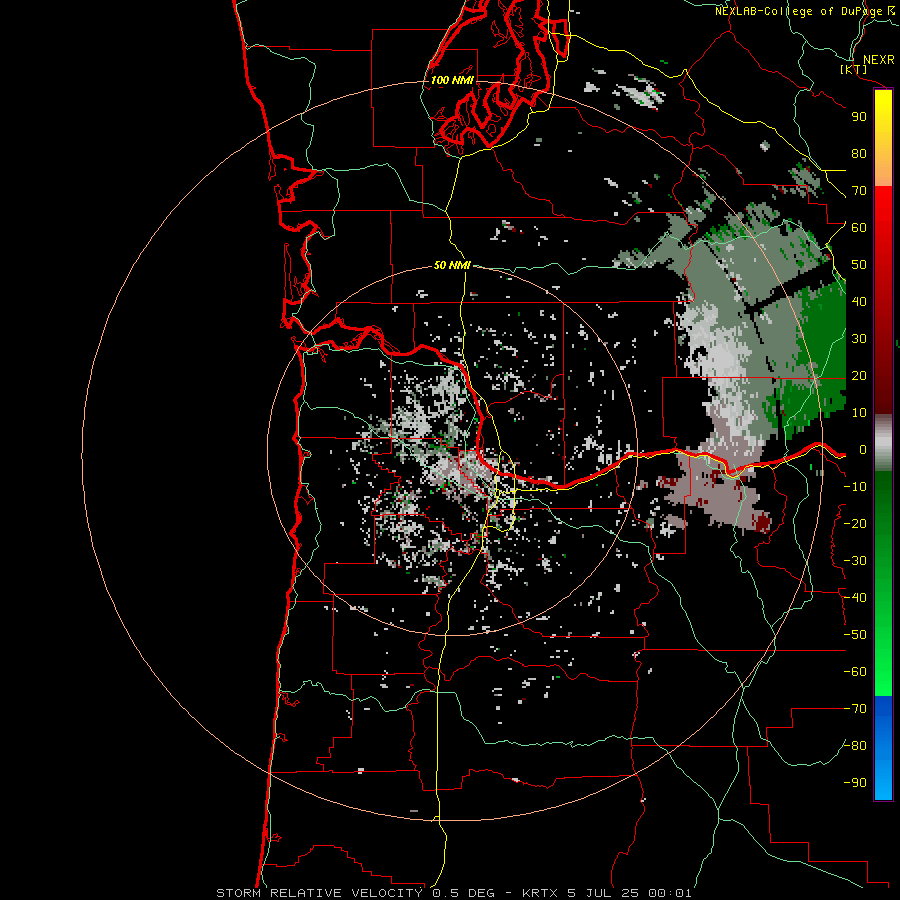Click the -10 value on the velocity scale
Screen dimensions: 900x900
pos(855,487)
